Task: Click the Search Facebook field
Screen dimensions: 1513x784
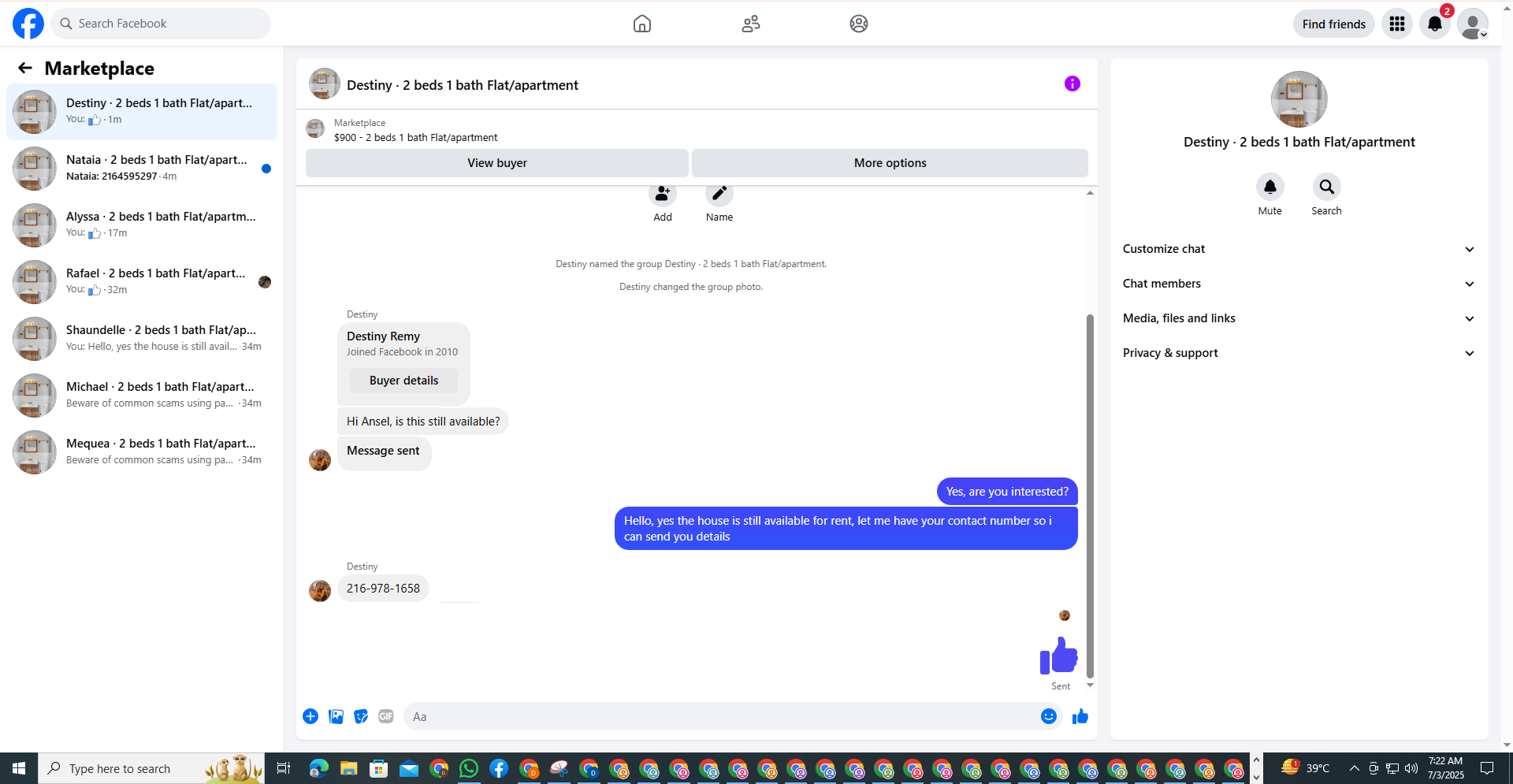Action: point(161,24)
